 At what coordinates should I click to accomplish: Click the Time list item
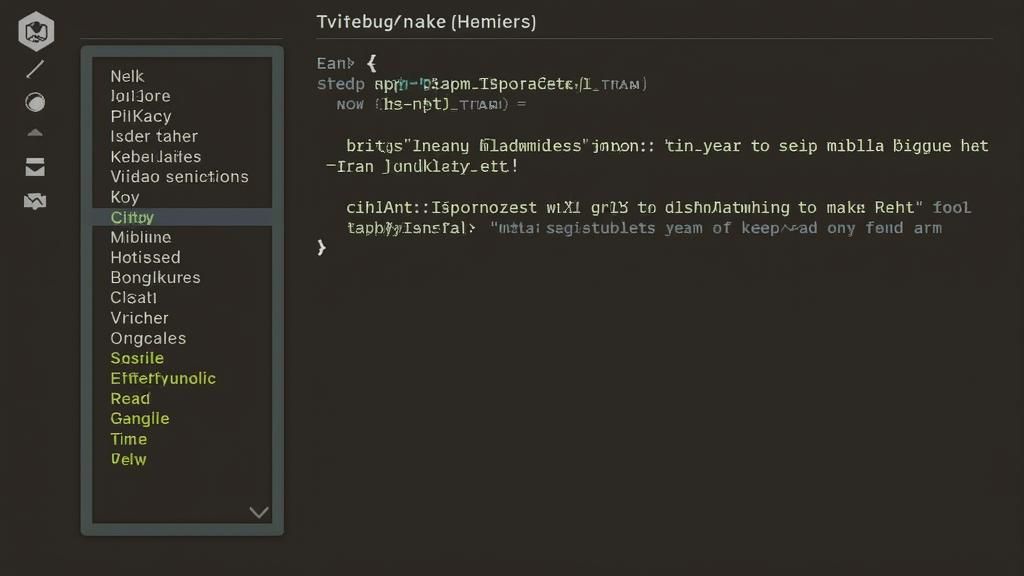click(129, 439)
